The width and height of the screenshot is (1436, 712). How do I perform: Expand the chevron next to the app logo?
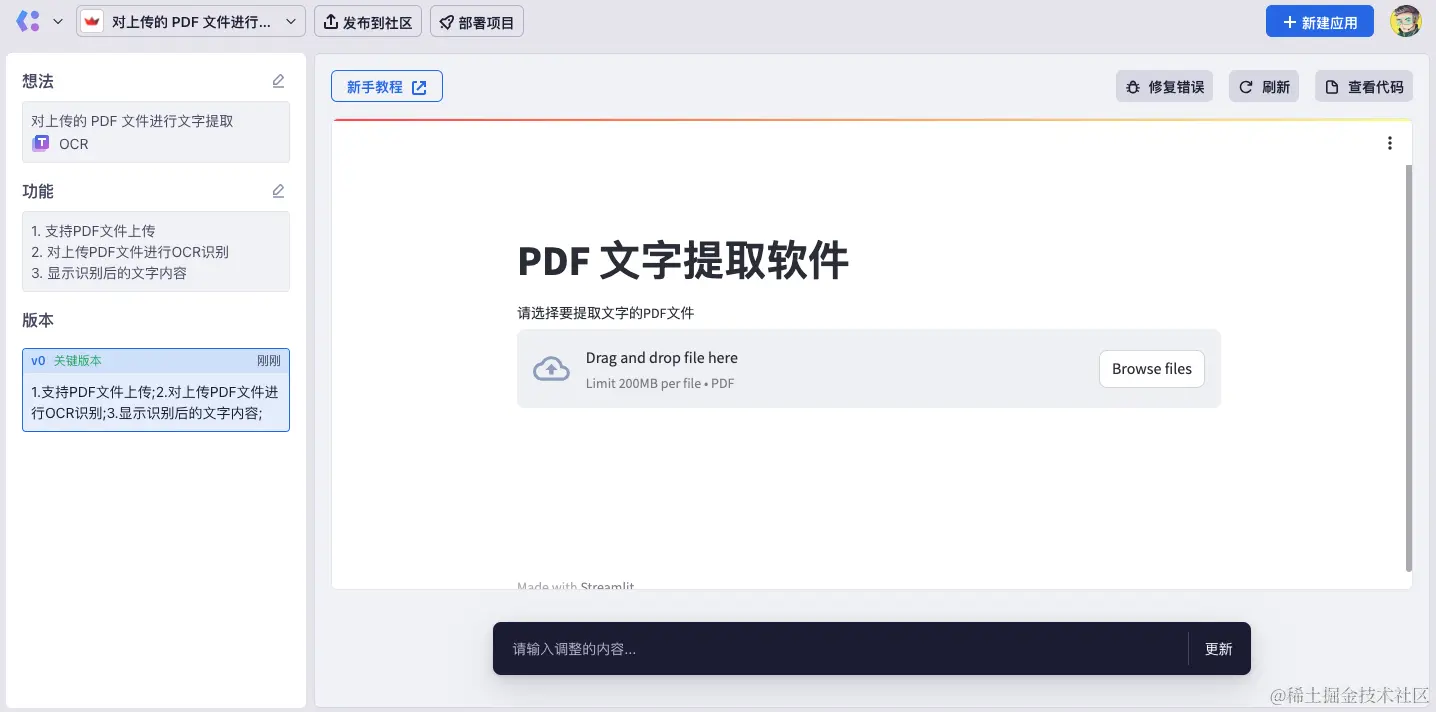[x=57, y=21]
